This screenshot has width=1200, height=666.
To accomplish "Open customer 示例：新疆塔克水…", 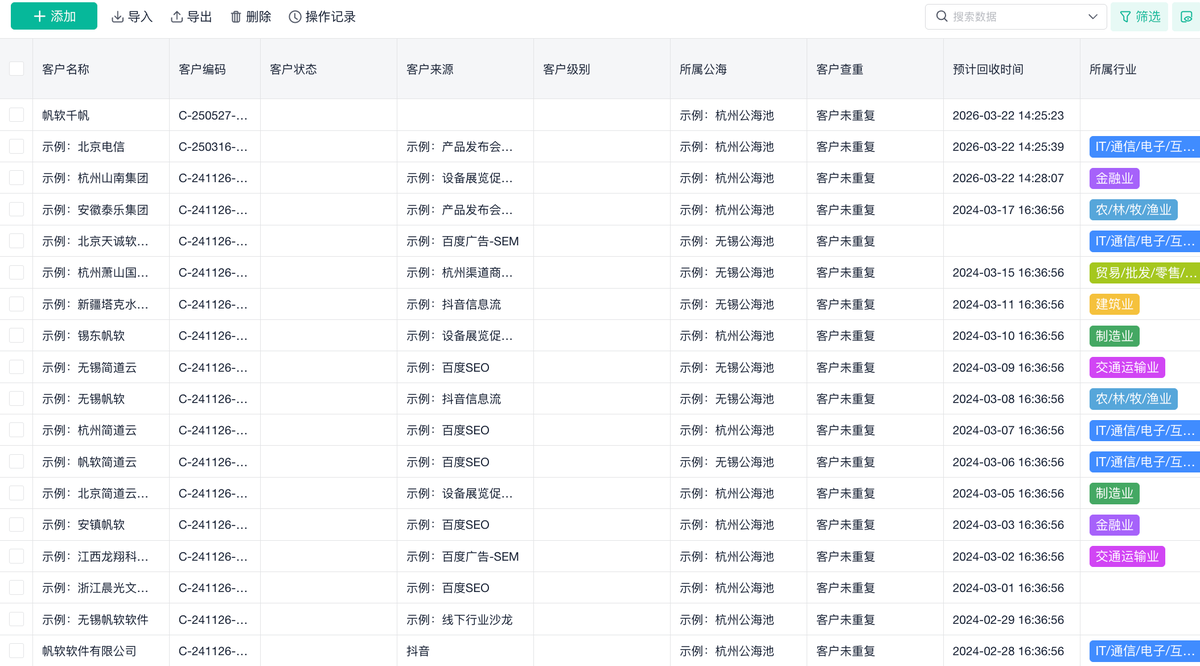I will point(95,304).
